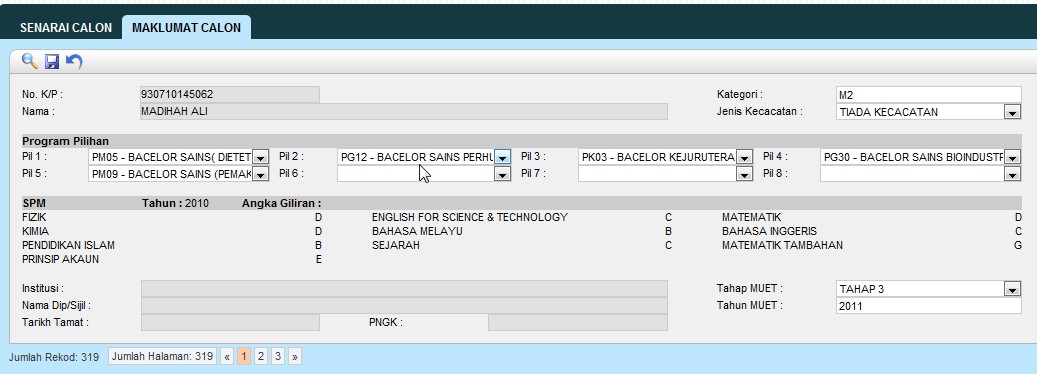Screen dimensions: 1037x374
Task: Expand the Pil 4 dropdown list
Action: 1013,157
